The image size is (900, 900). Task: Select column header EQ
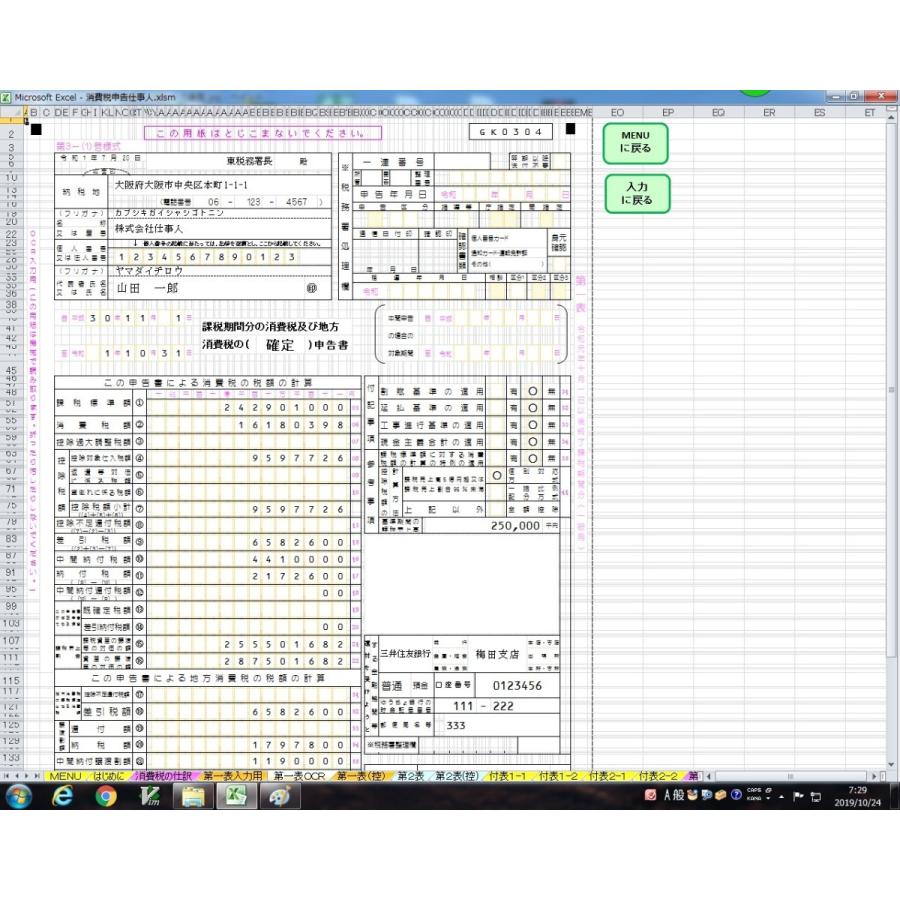718,113
